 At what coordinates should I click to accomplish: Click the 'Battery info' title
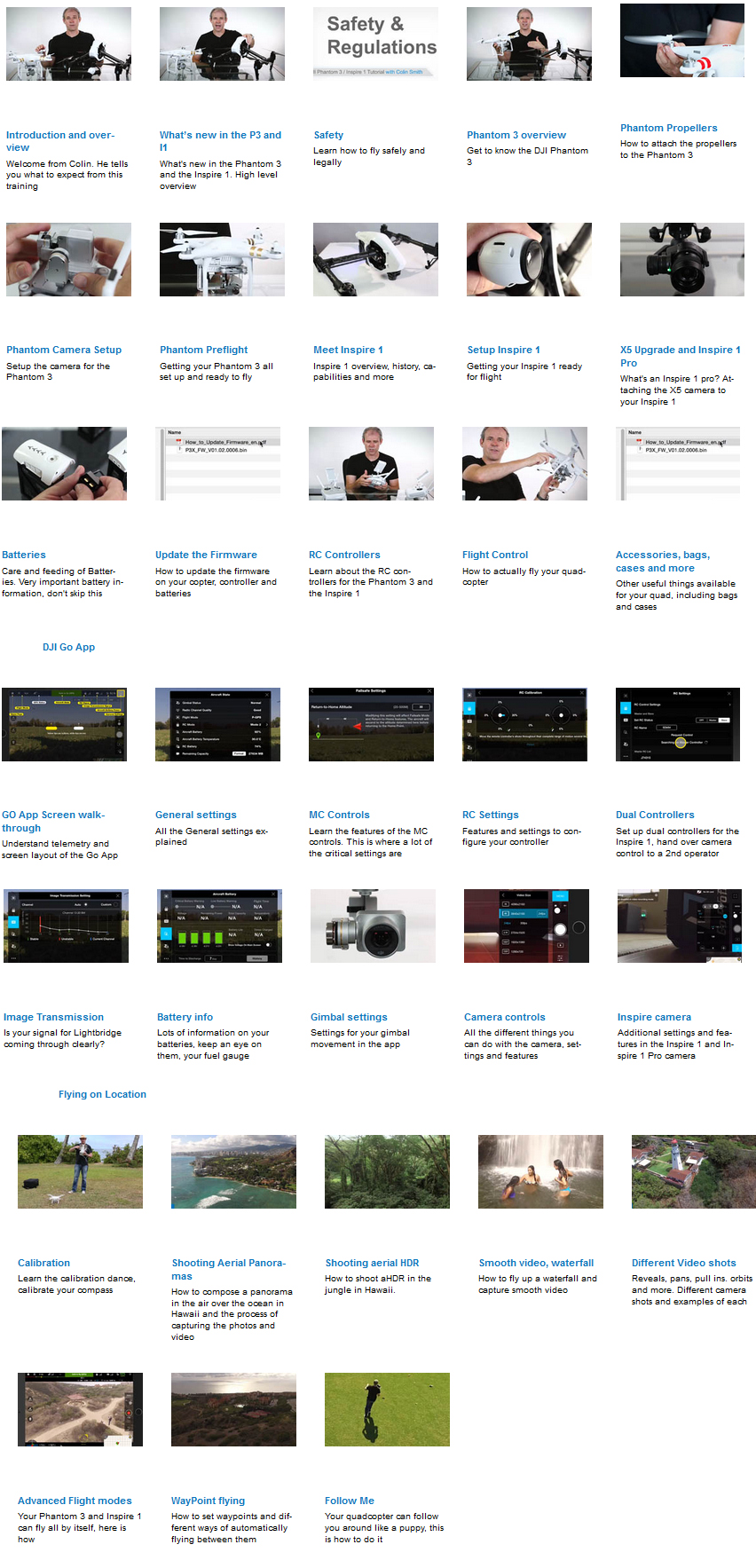185,1017
